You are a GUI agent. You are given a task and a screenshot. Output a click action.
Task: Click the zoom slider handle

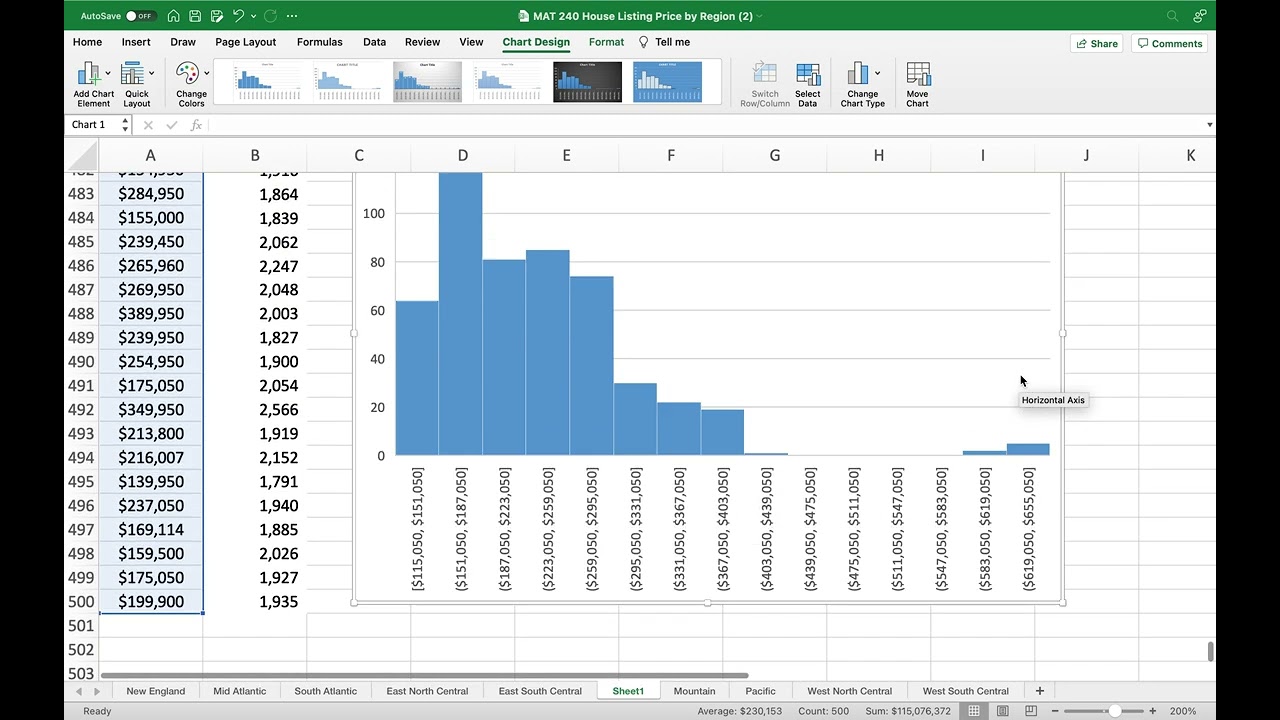point(1115,711)
